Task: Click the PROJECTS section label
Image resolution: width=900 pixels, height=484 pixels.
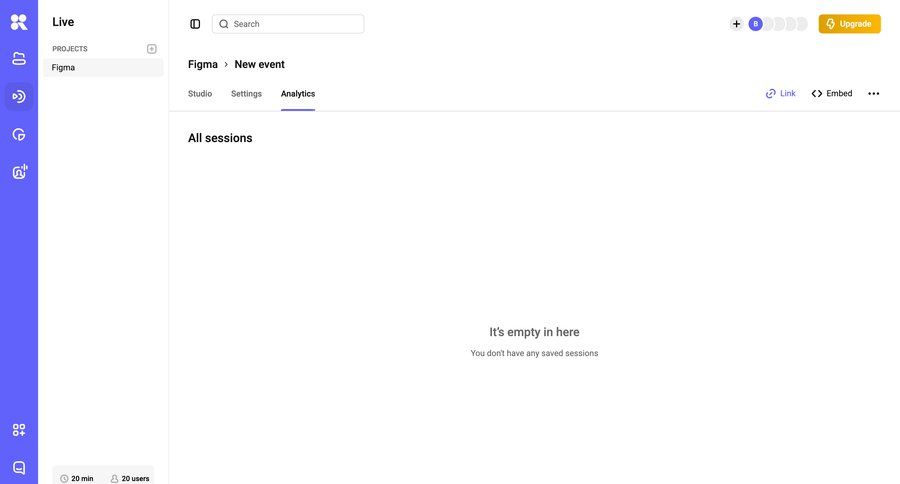Action: pyautogui.click(x=70, y=49)
